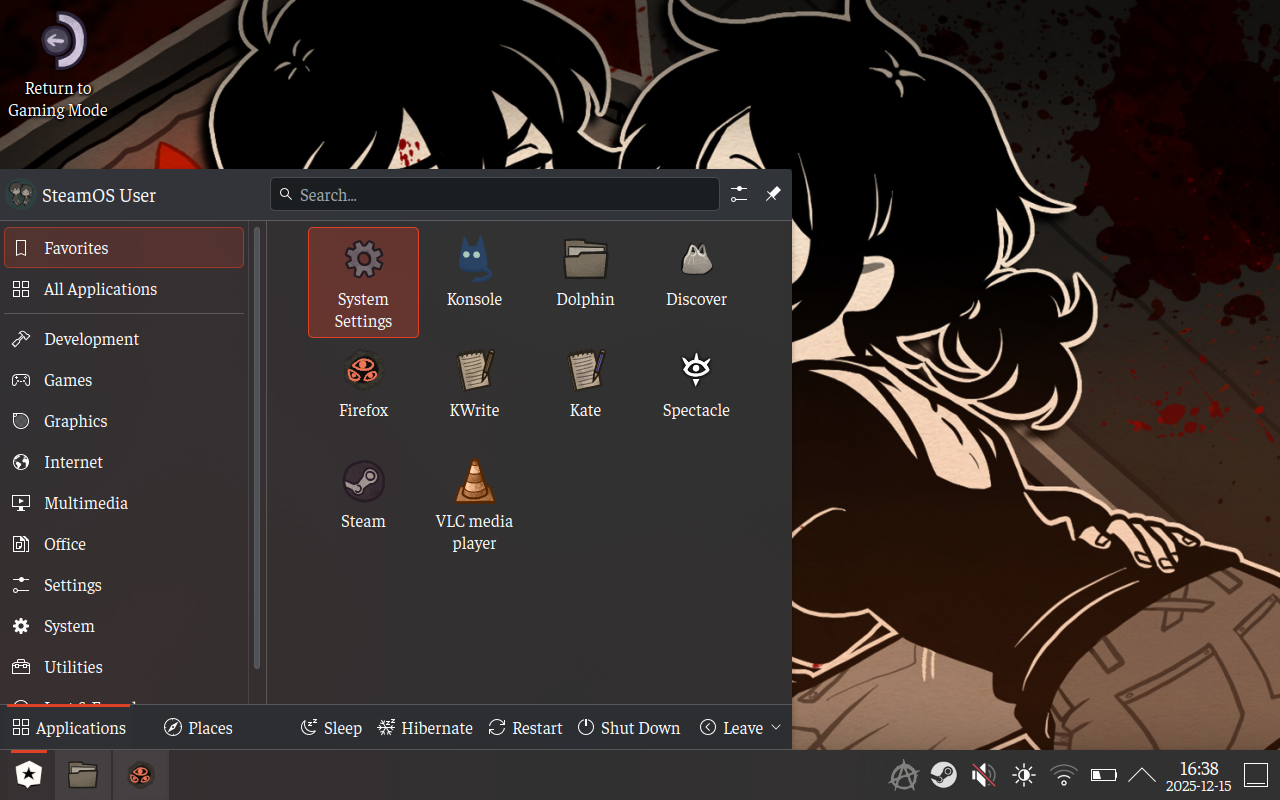
Task: Browse the Multimedia category
Action: pyautogui.click(x=124, y=503)
